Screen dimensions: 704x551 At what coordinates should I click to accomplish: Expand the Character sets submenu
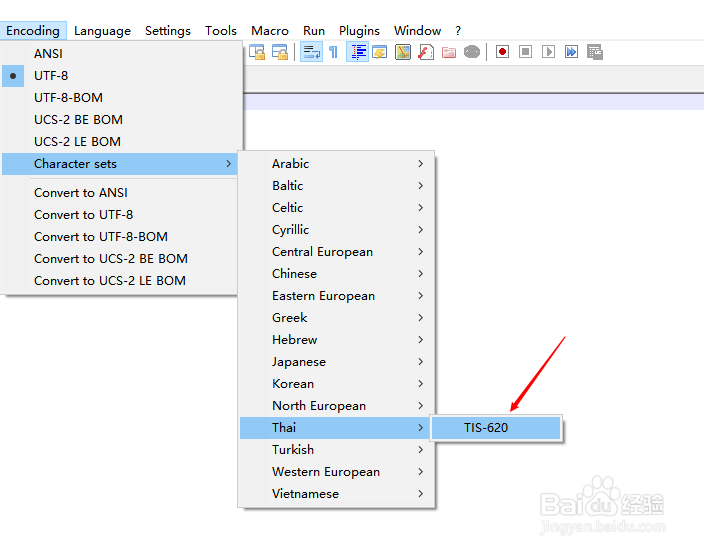point(120,163)
